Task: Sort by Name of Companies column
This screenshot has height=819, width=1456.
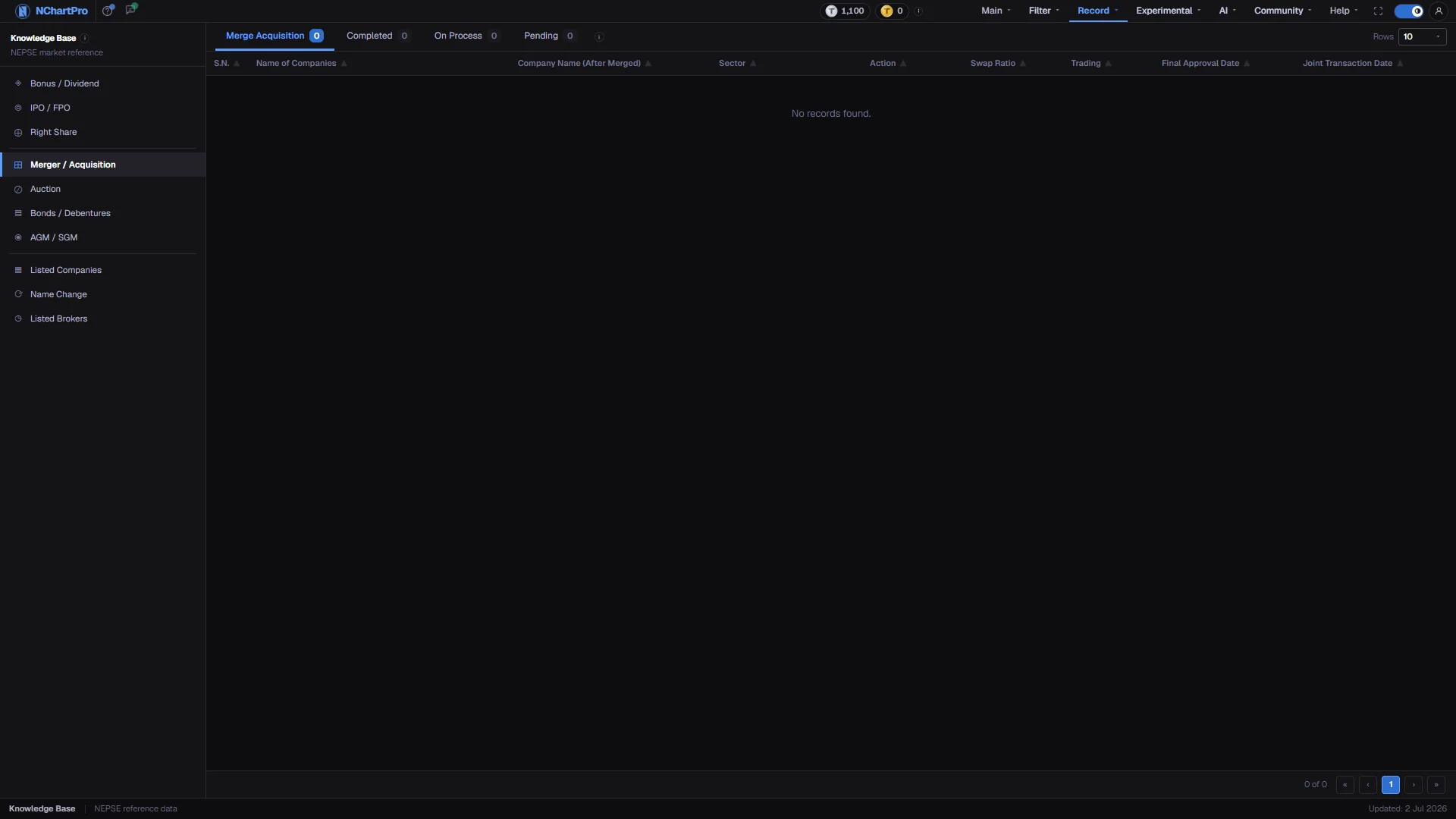Action: tap(301, 64)
